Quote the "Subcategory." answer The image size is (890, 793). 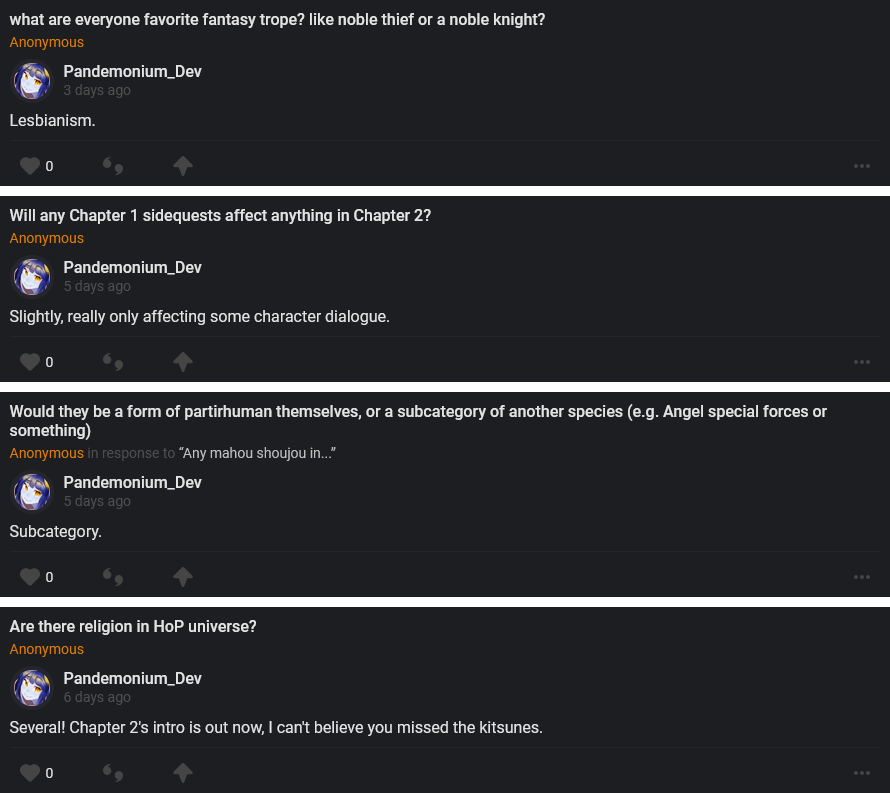coord(113,577)
